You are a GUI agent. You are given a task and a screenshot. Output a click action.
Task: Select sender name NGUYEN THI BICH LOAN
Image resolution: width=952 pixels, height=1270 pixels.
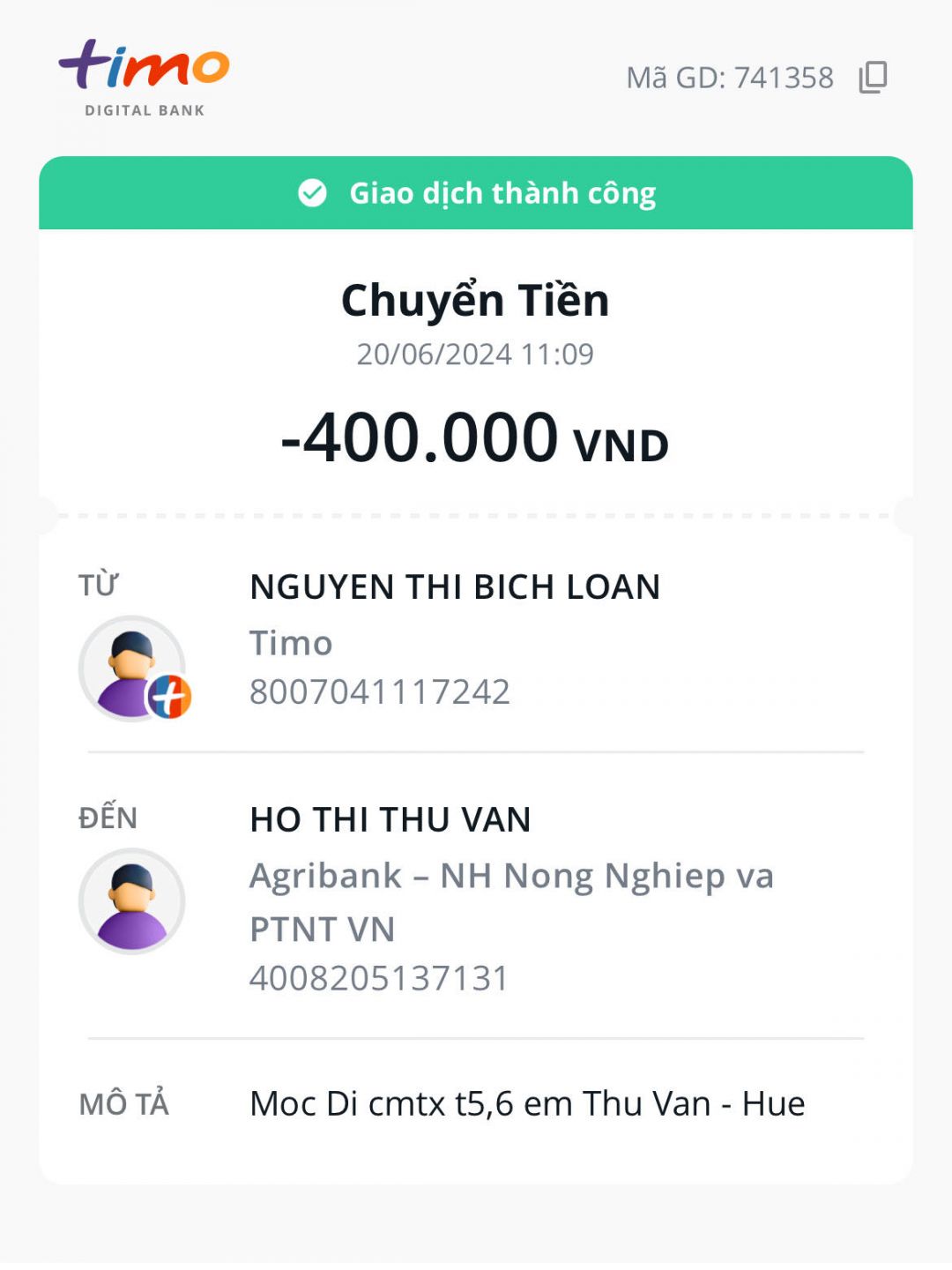pos(455,587)
